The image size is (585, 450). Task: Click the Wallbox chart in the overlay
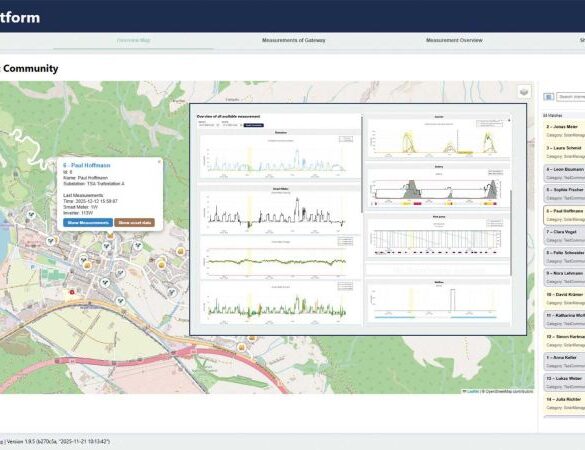(x=438, y=302)
